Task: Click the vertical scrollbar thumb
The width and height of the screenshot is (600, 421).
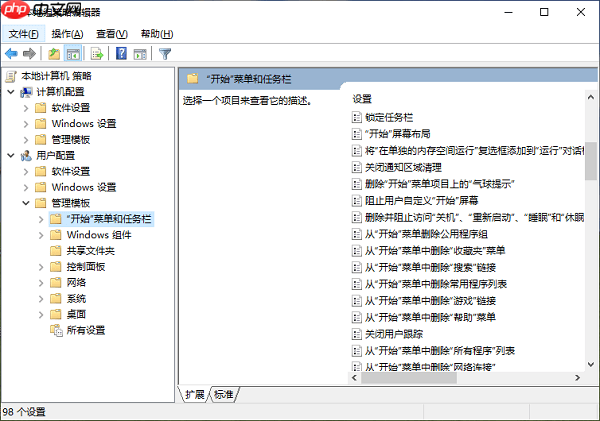Action: 591,161
